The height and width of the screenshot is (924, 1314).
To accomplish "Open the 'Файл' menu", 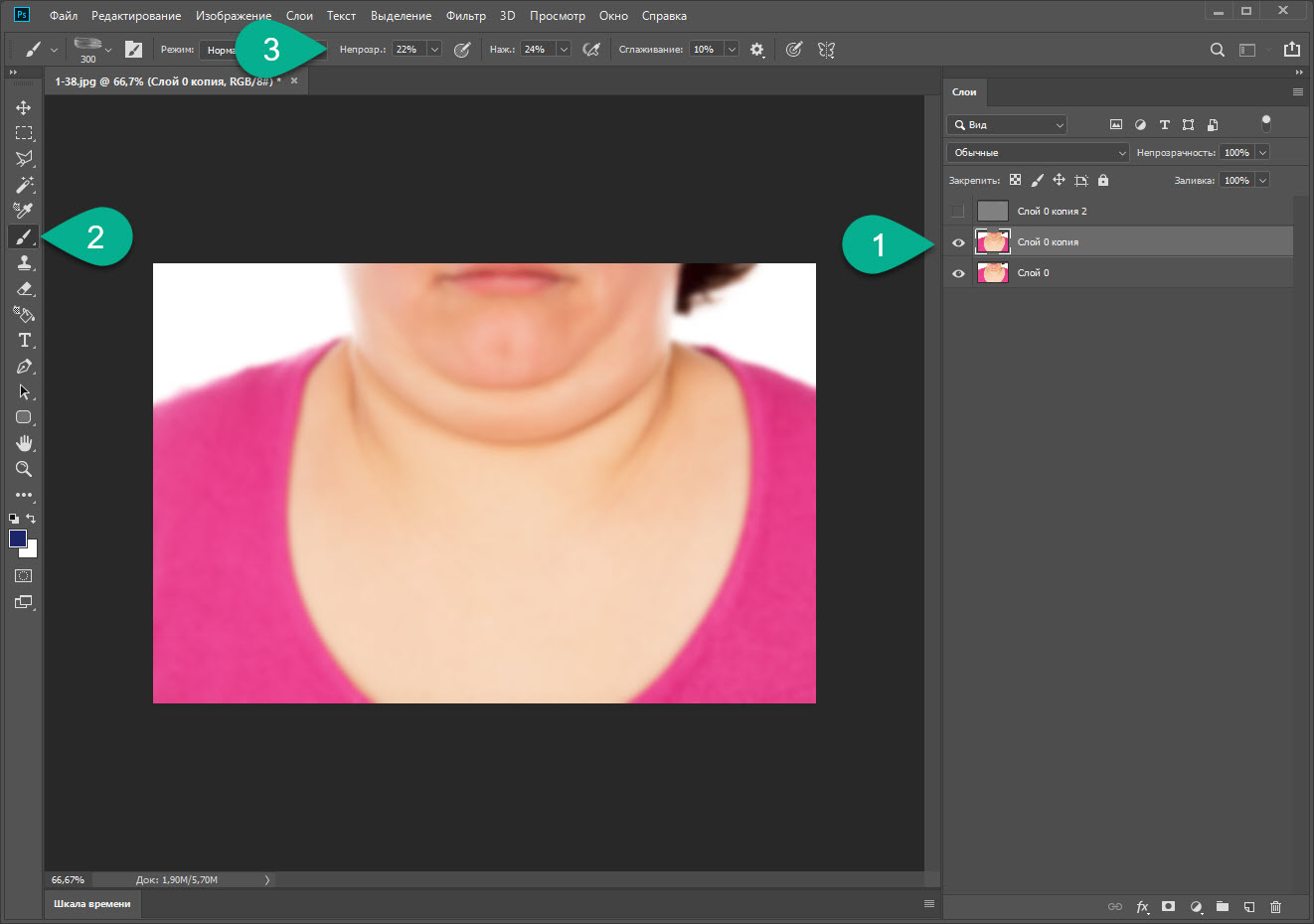I will [64, 16].
